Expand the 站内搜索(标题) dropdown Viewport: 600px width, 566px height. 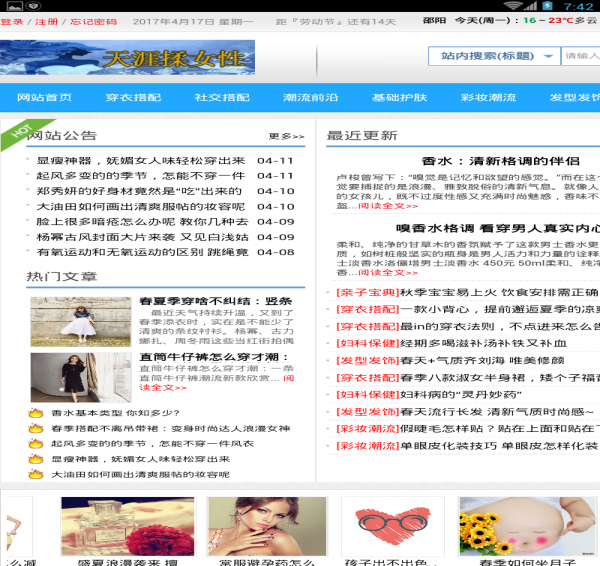click(494, 56)
